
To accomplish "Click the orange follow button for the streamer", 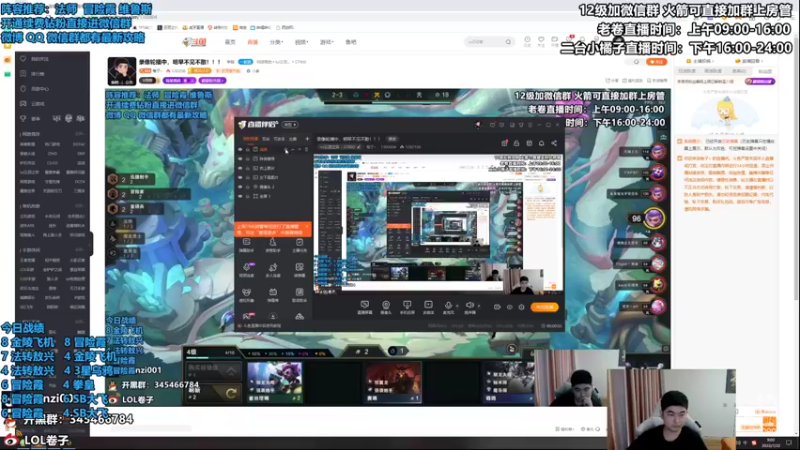I will pos(657,62).
